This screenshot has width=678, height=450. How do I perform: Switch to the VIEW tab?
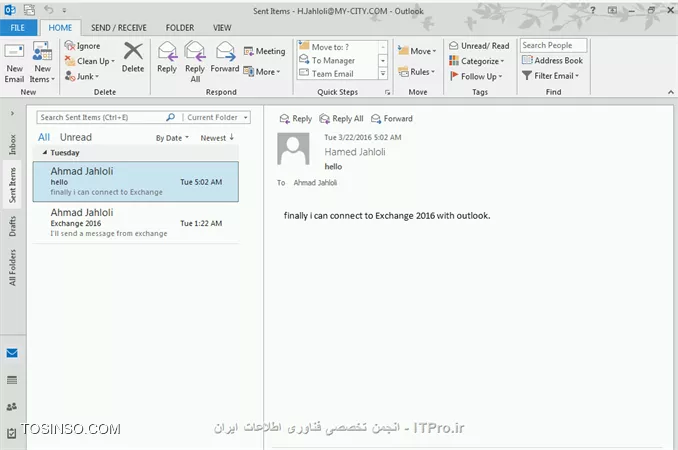coord(222,28)
